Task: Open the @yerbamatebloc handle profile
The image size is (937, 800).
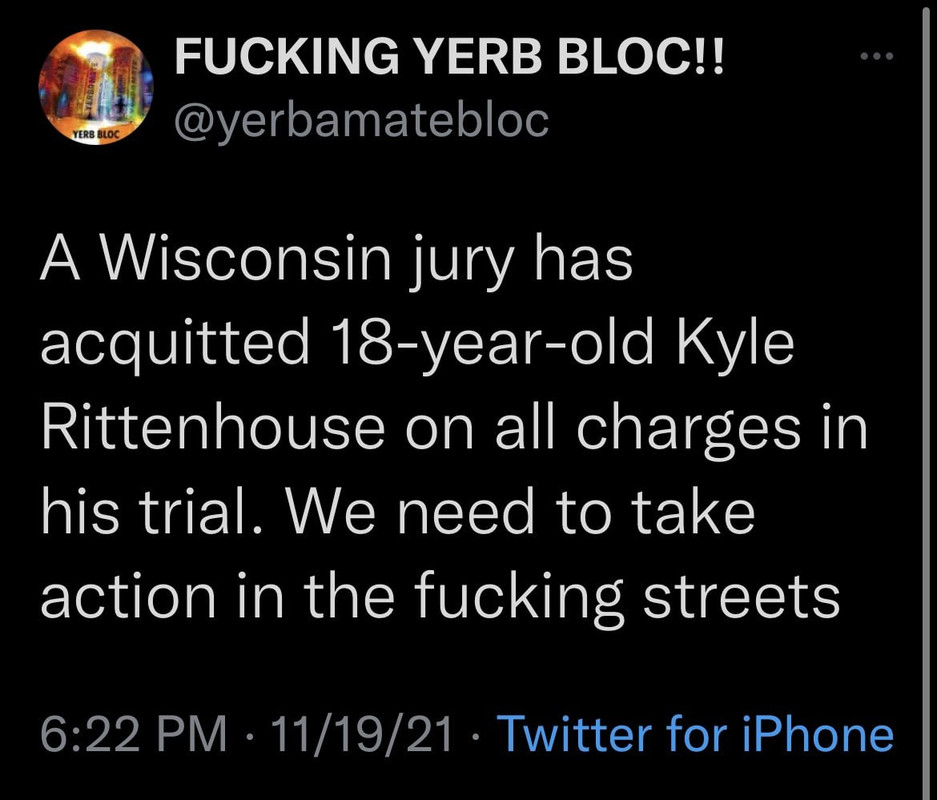Action: click(362, 121)
